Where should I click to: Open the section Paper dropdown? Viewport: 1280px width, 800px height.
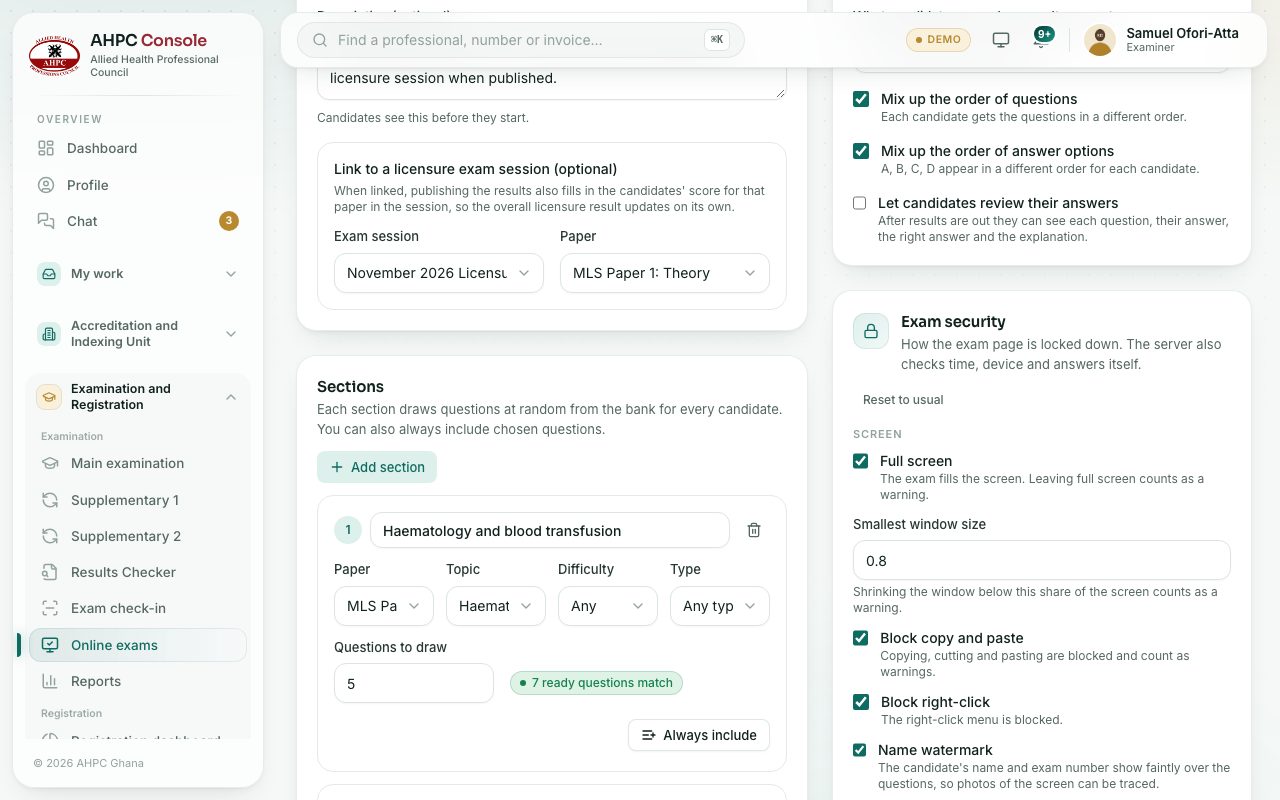(x=384, y=606)
